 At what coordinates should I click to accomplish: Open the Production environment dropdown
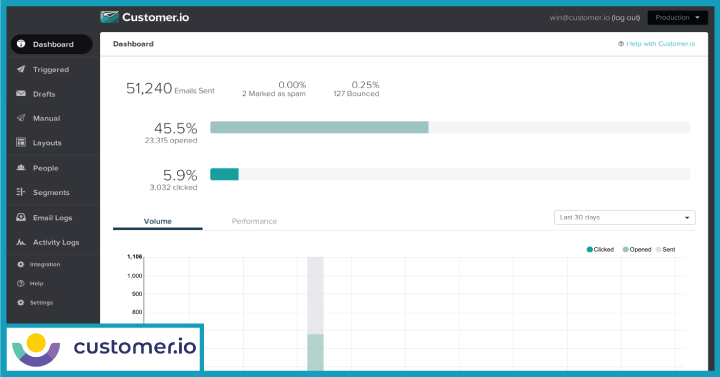tap(677, 17)
